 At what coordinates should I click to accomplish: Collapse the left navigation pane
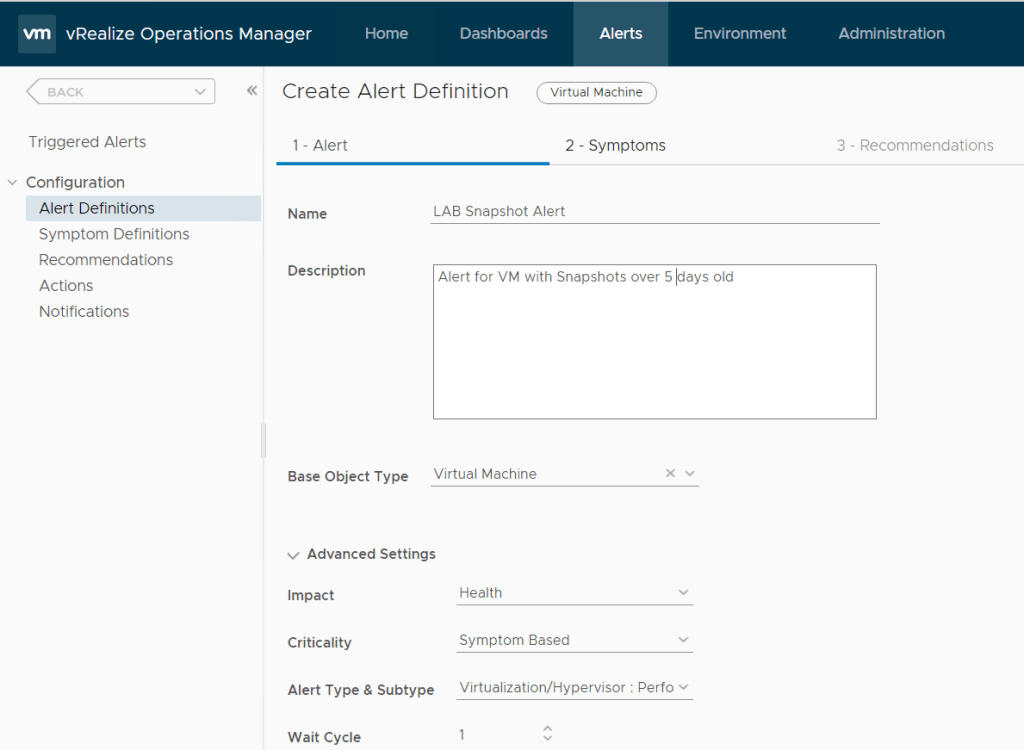pos(252,91)
